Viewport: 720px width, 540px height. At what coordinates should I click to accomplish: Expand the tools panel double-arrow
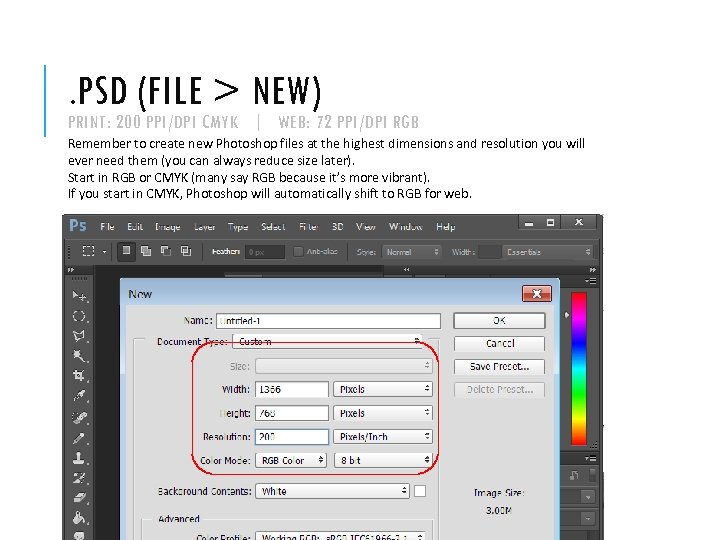coord(71,270)
